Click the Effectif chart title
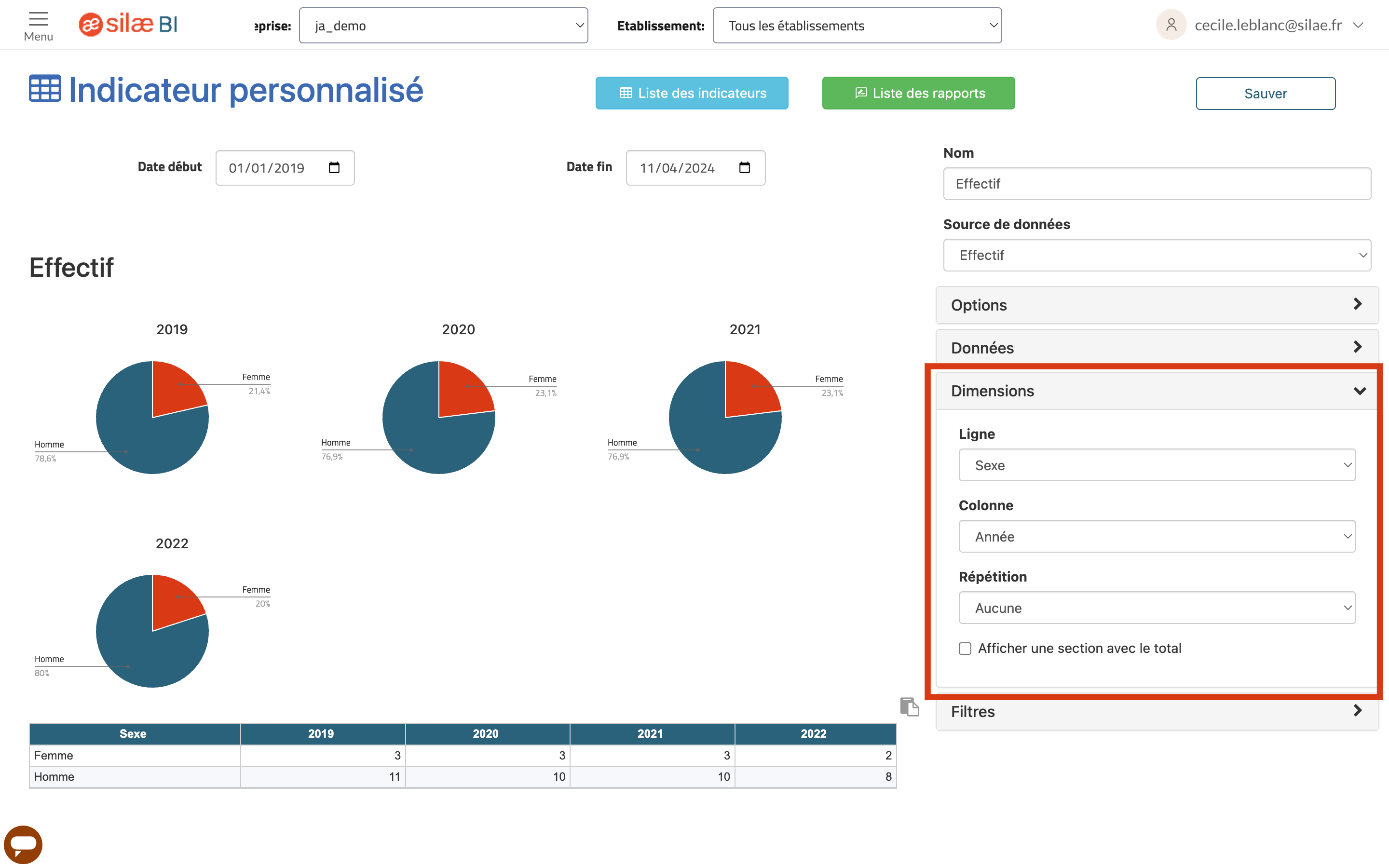This screenshot has height=868, width=1389. coord(72,268)
